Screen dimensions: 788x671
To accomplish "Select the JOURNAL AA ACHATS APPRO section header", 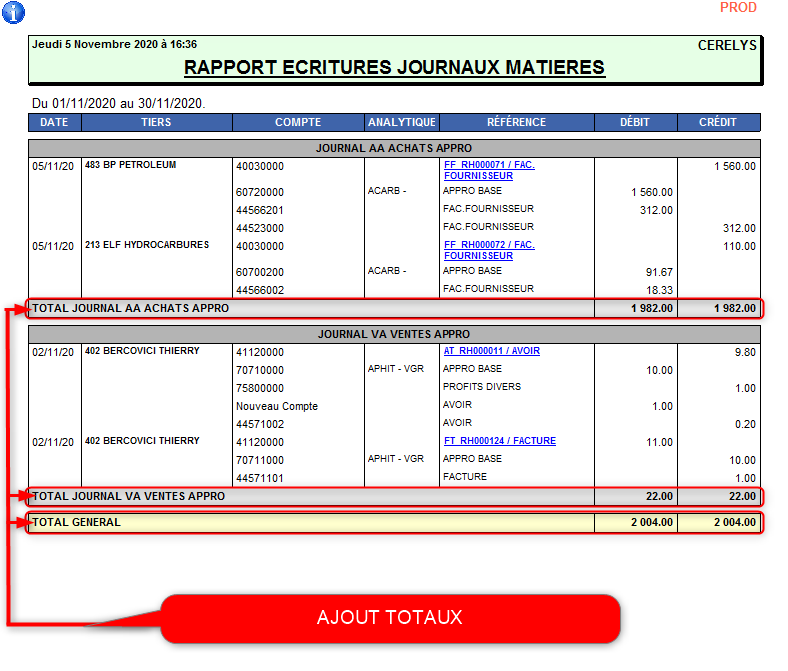I will 394,148.
